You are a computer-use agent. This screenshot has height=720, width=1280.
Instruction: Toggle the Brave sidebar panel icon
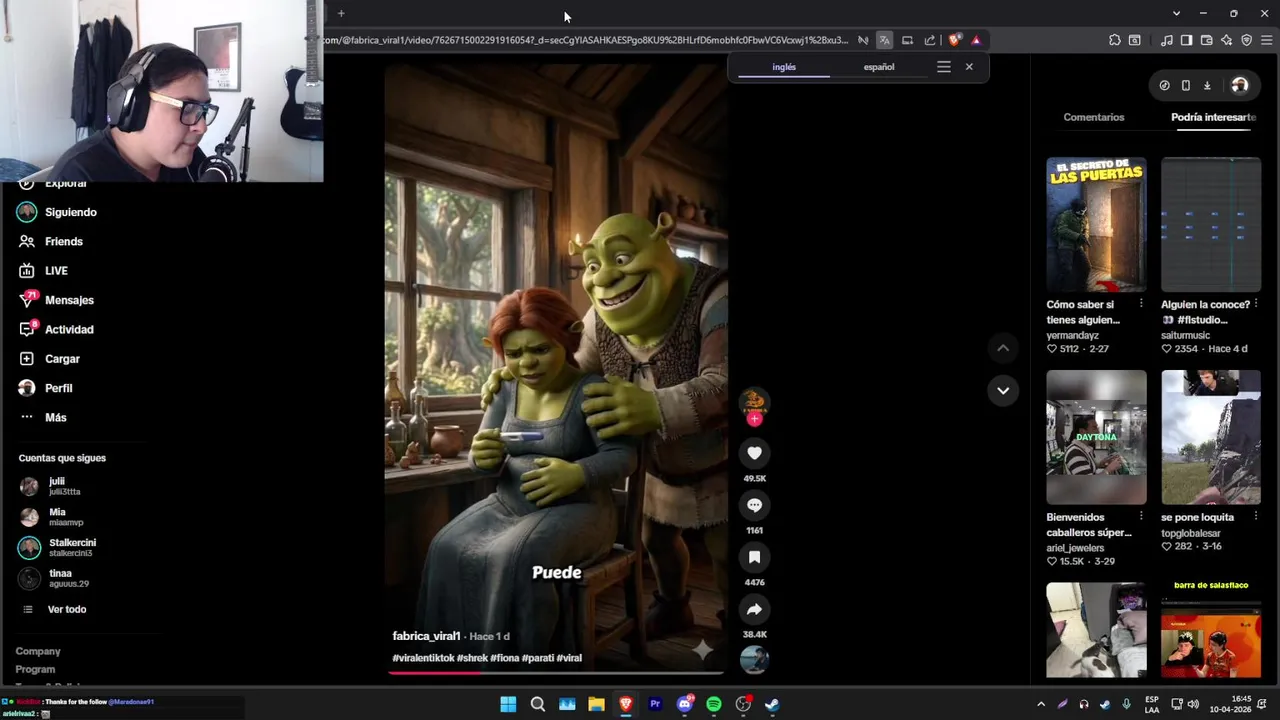pos(1186,40)
